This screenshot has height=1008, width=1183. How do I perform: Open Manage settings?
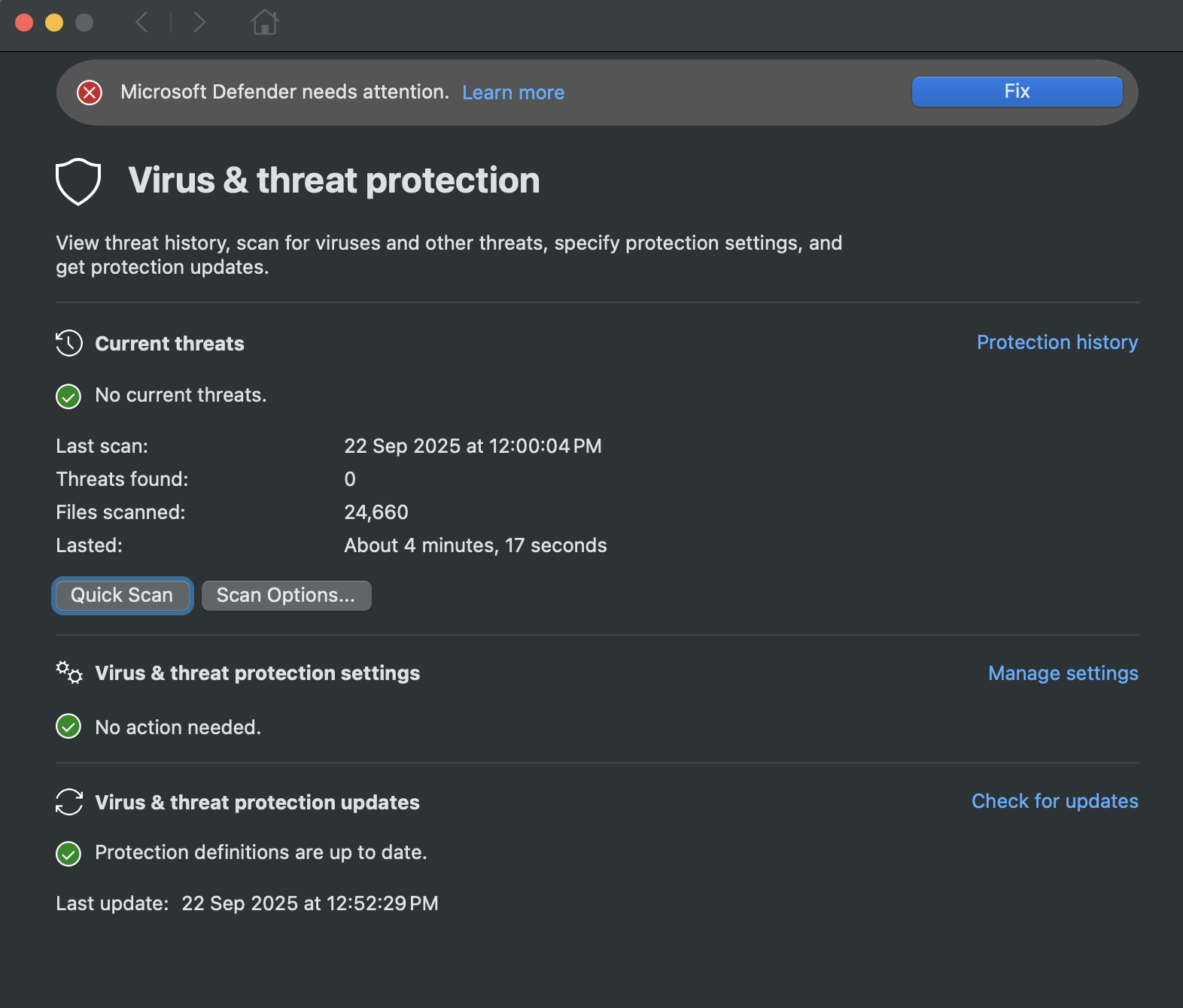[x=1063, y=673]
